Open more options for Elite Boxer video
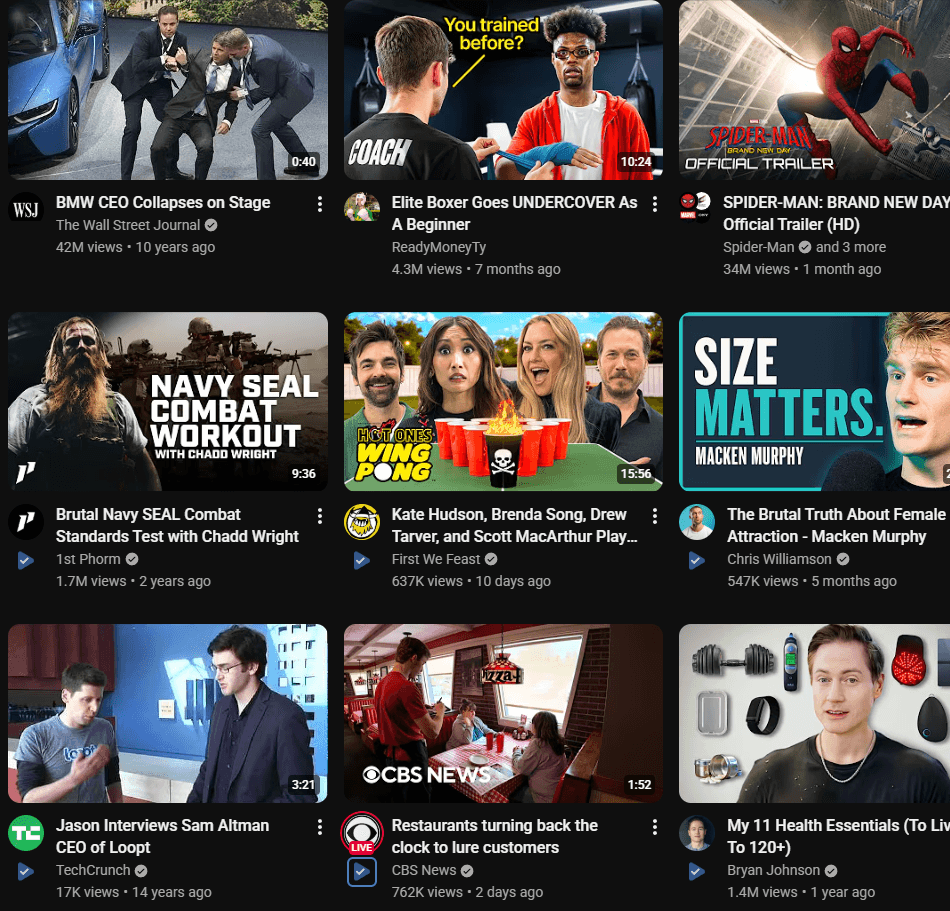 655,204
